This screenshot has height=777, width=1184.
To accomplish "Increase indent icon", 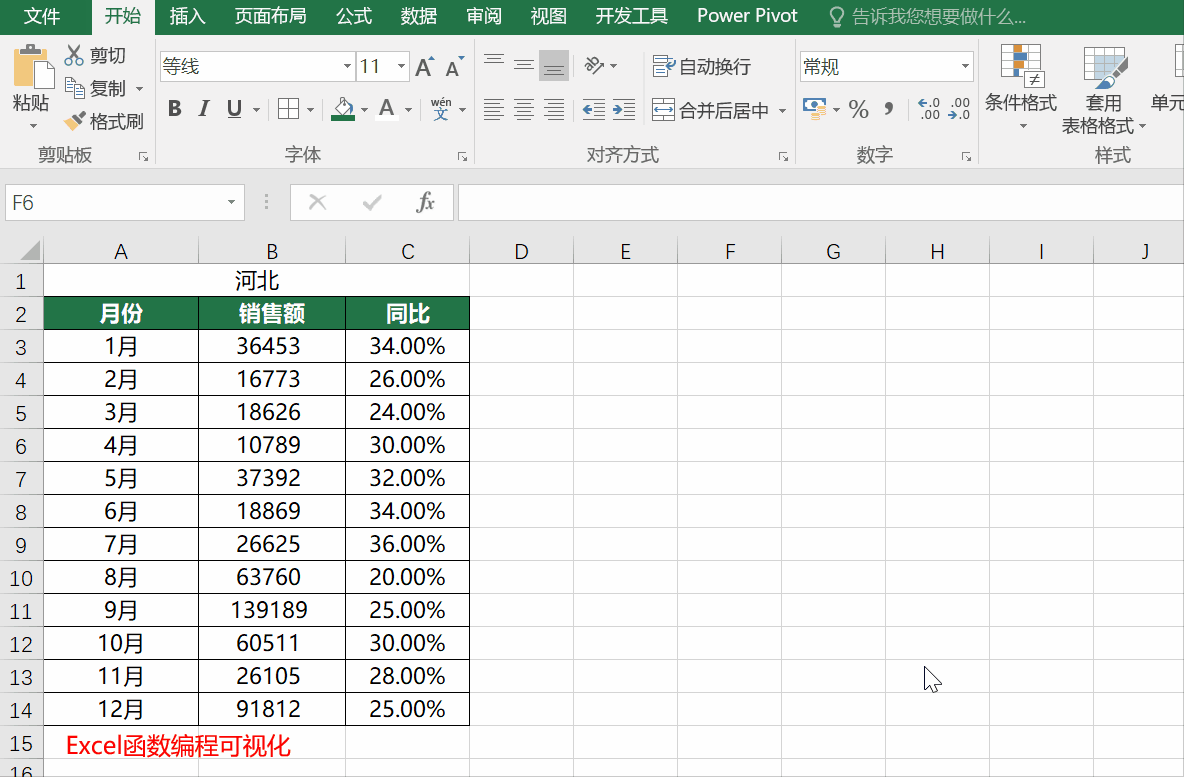I will tap(624, 109).
